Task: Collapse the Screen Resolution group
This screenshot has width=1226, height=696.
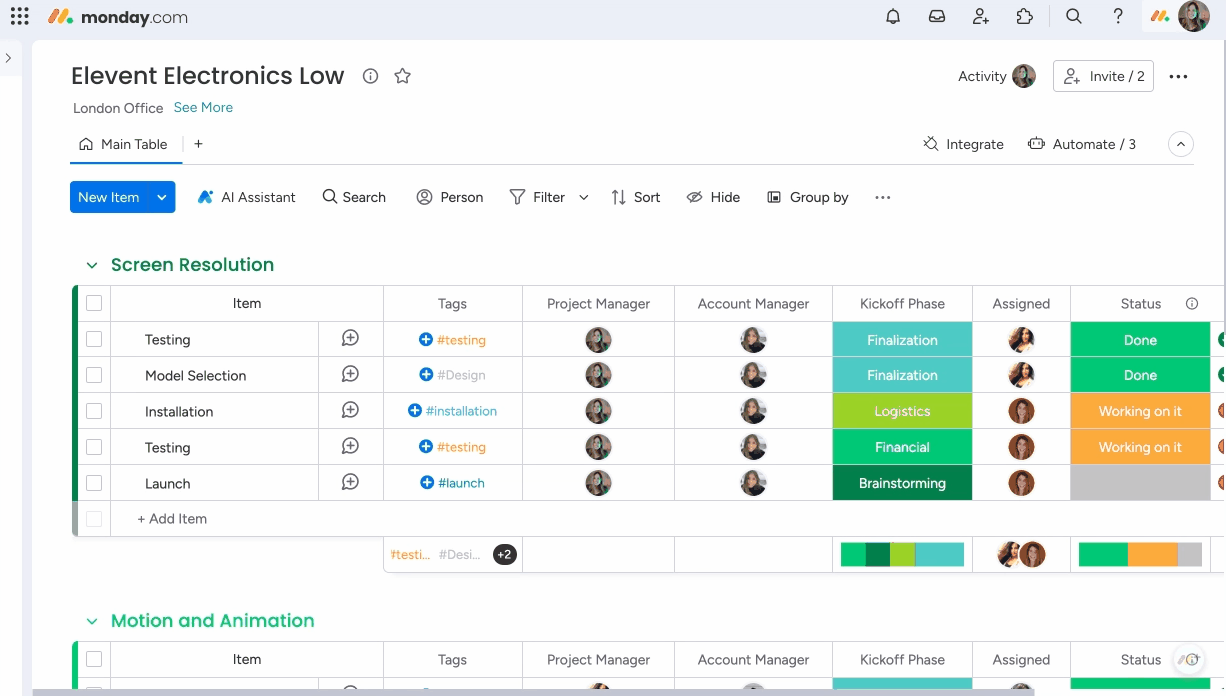Action: point(92,265)
